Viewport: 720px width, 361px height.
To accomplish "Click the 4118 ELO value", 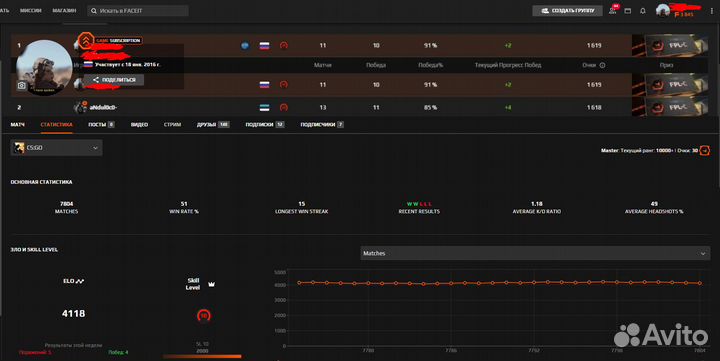I will pyautogui.click(x=73, y=314).
